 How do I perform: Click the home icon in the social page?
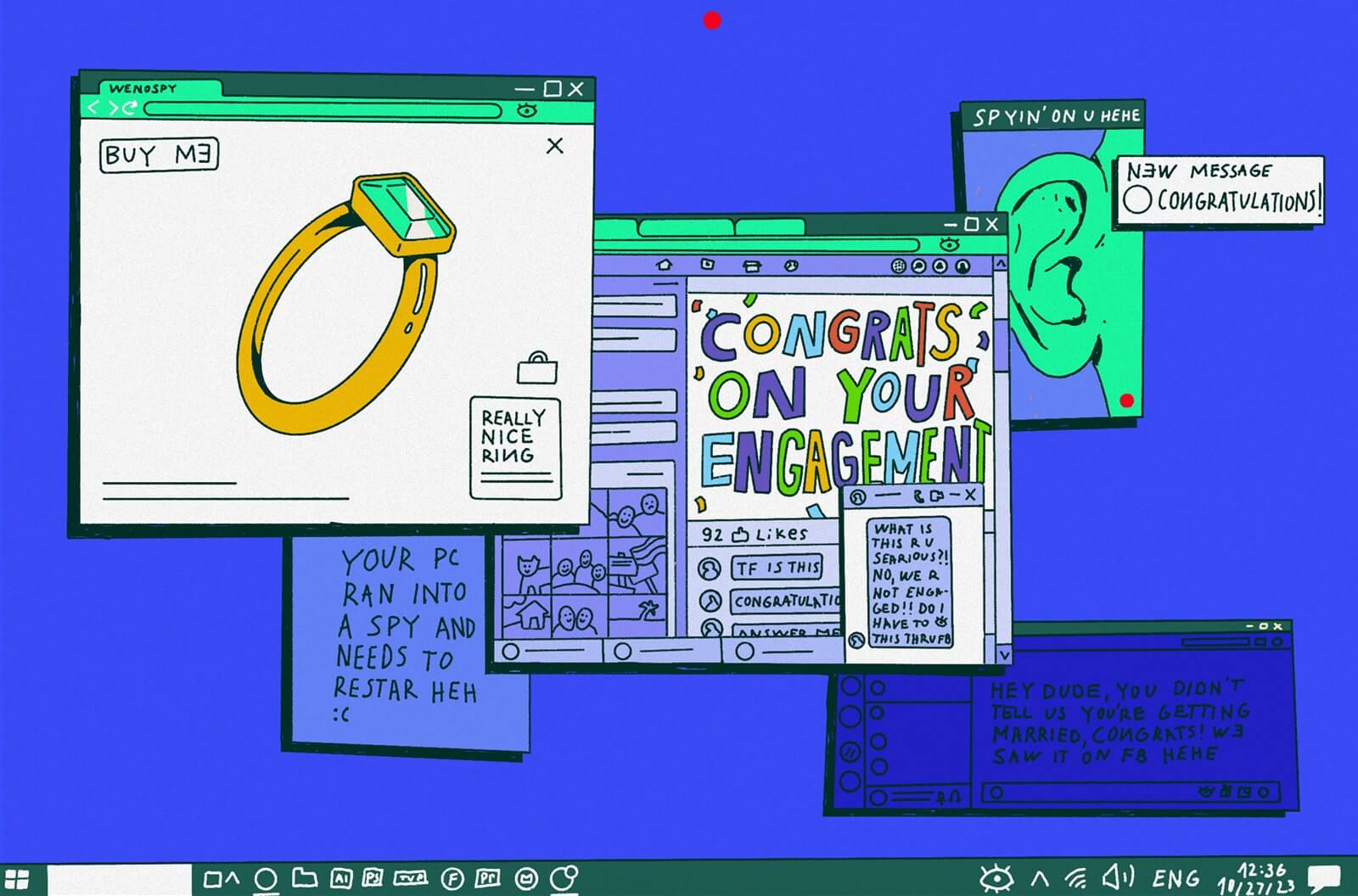coord(665,266)
